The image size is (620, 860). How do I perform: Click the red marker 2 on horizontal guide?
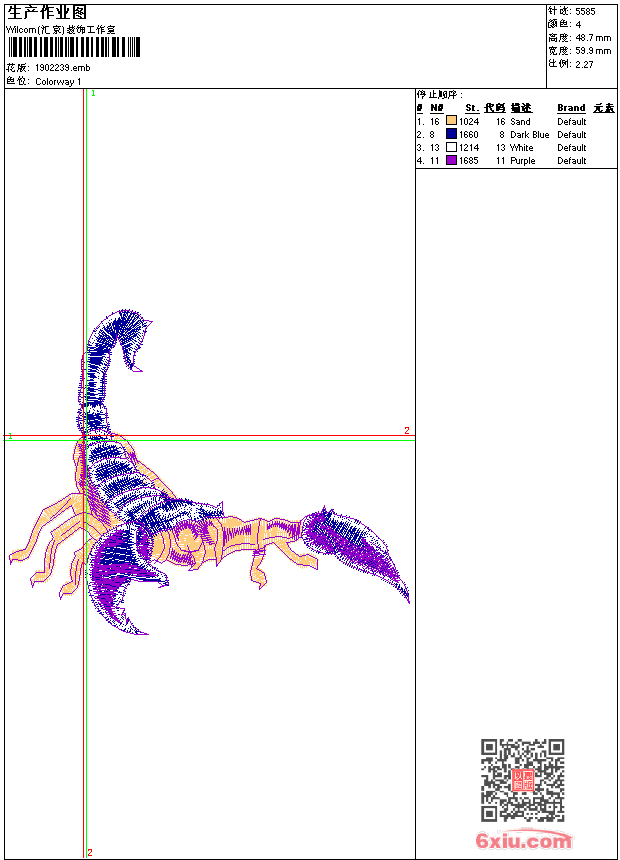point(406,431)
